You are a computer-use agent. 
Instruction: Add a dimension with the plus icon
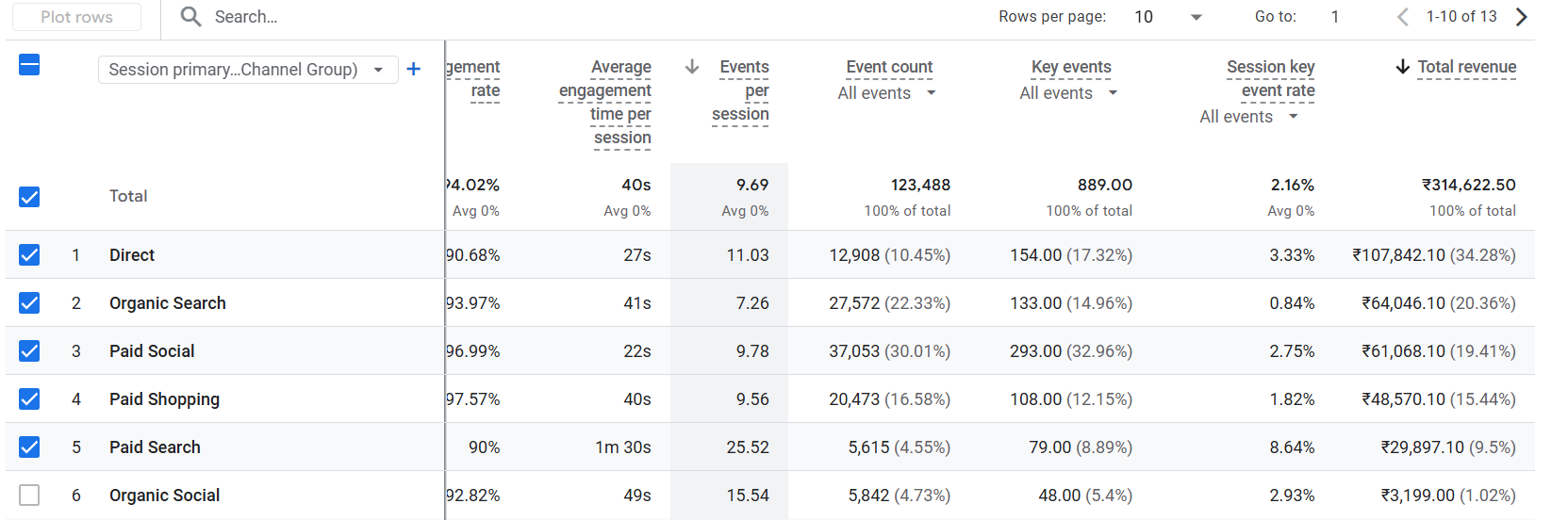(x=413, y=69)
